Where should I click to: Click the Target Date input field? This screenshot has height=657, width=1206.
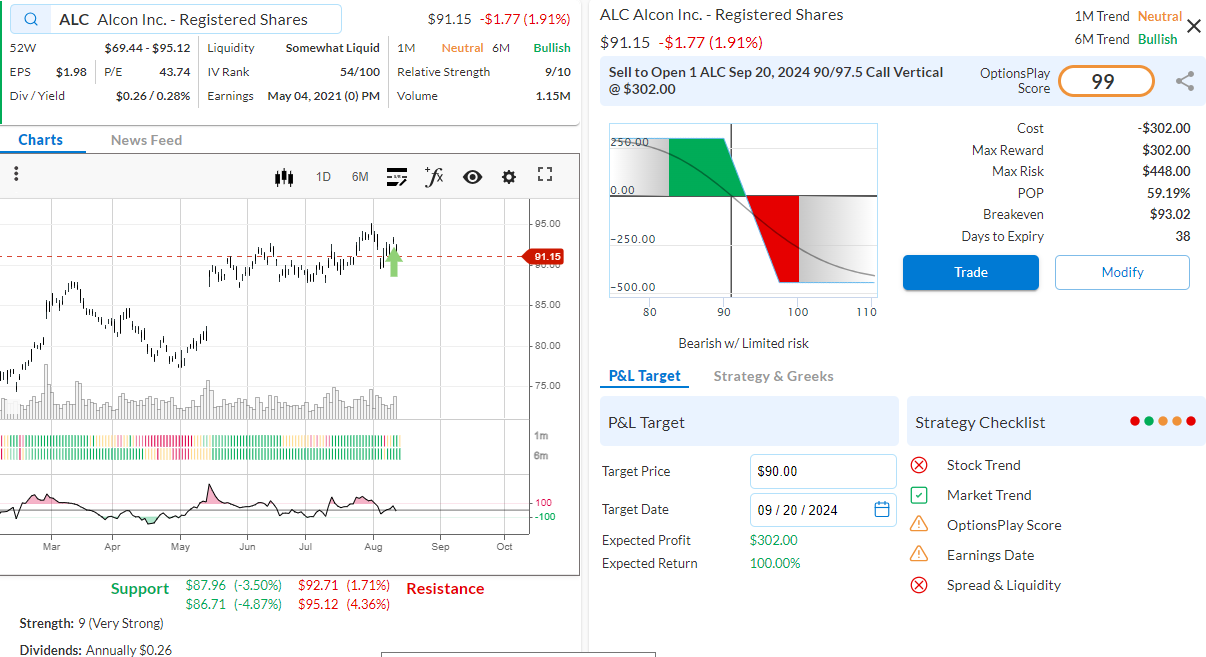coord(823,510)
